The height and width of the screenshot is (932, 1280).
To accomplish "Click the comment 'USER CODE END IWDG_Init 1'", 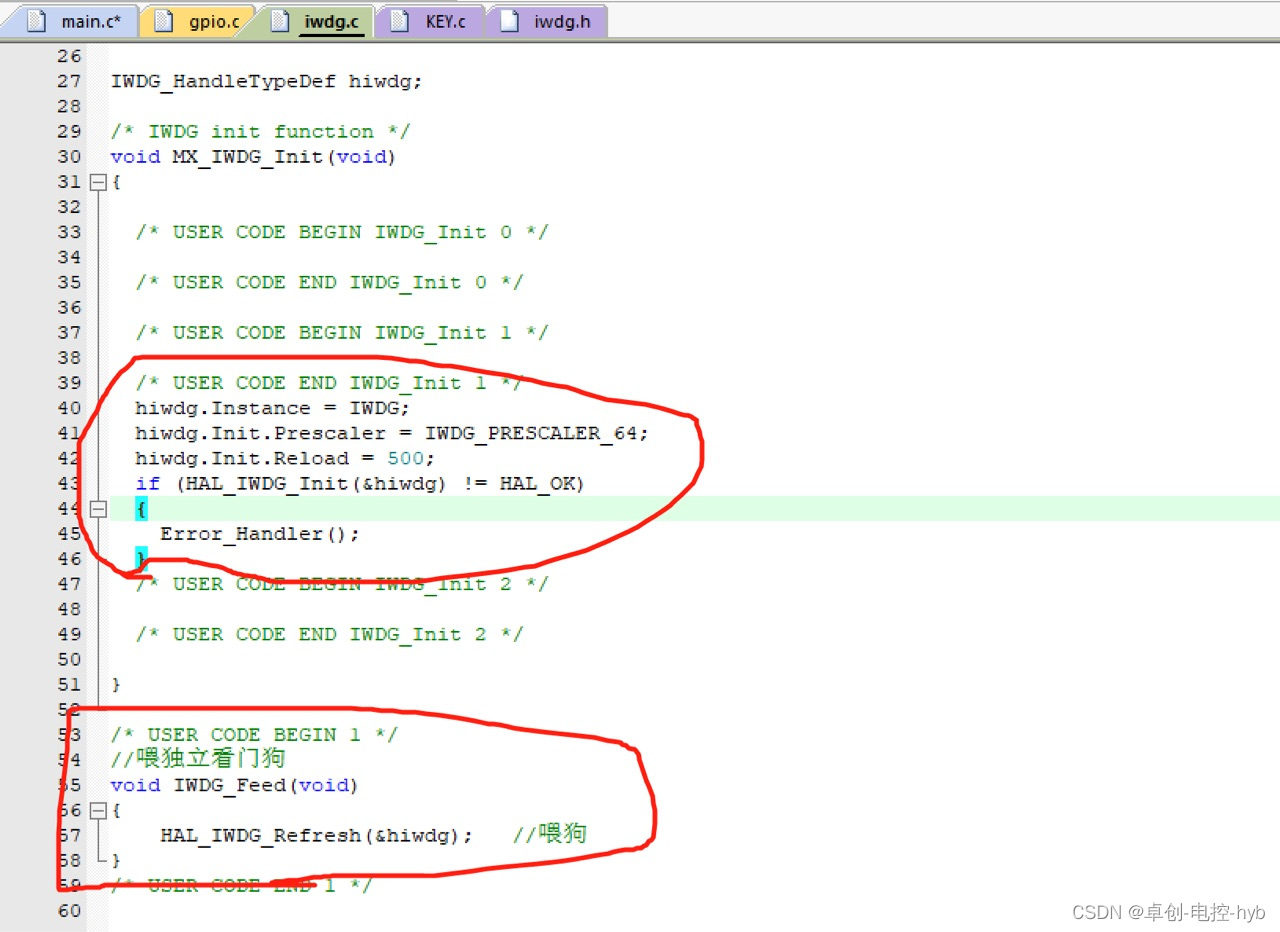I will point(329,383).
